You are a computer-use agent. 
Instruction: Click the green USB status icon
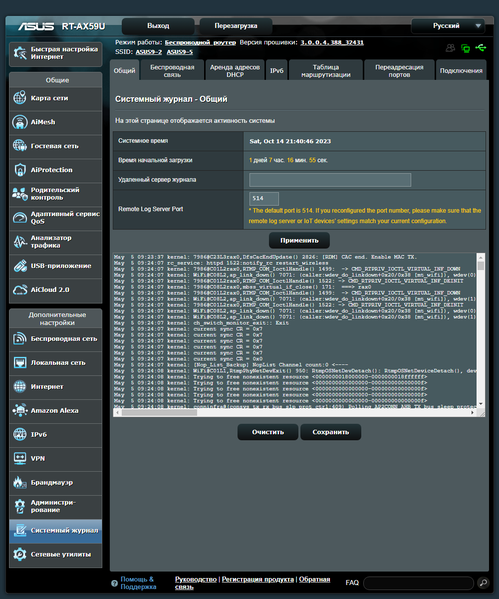click(481, 48)
